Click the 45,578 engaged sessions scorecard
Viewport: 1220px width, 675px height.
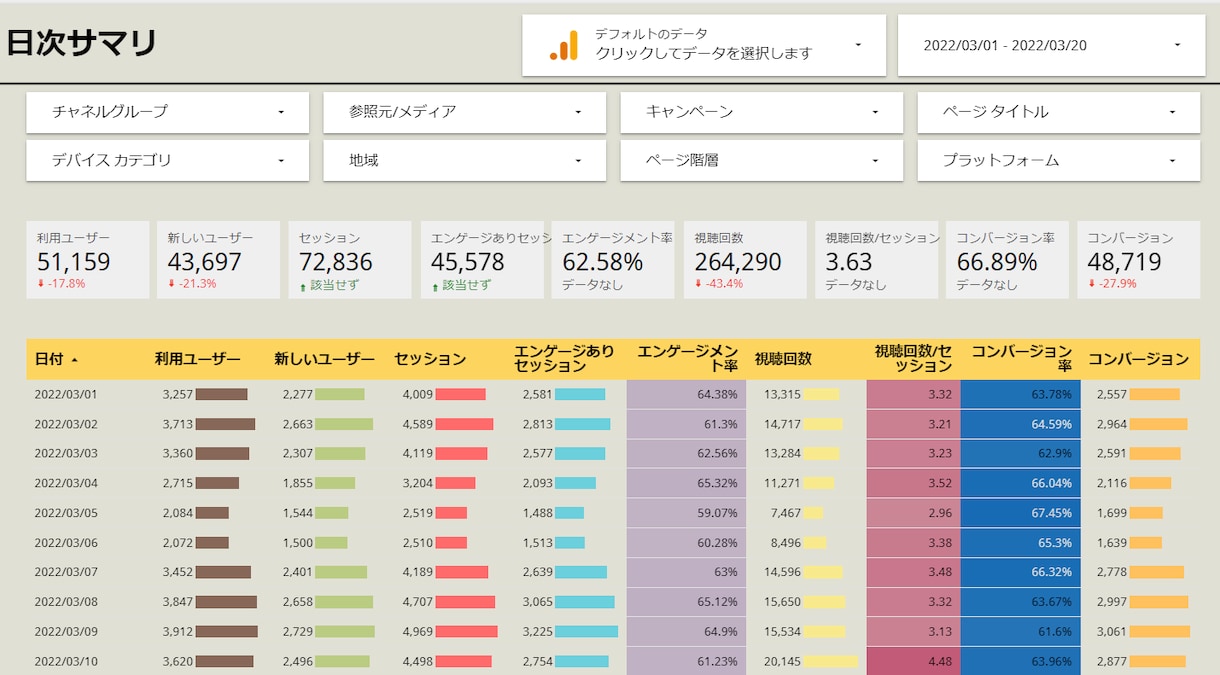(482, 260)
